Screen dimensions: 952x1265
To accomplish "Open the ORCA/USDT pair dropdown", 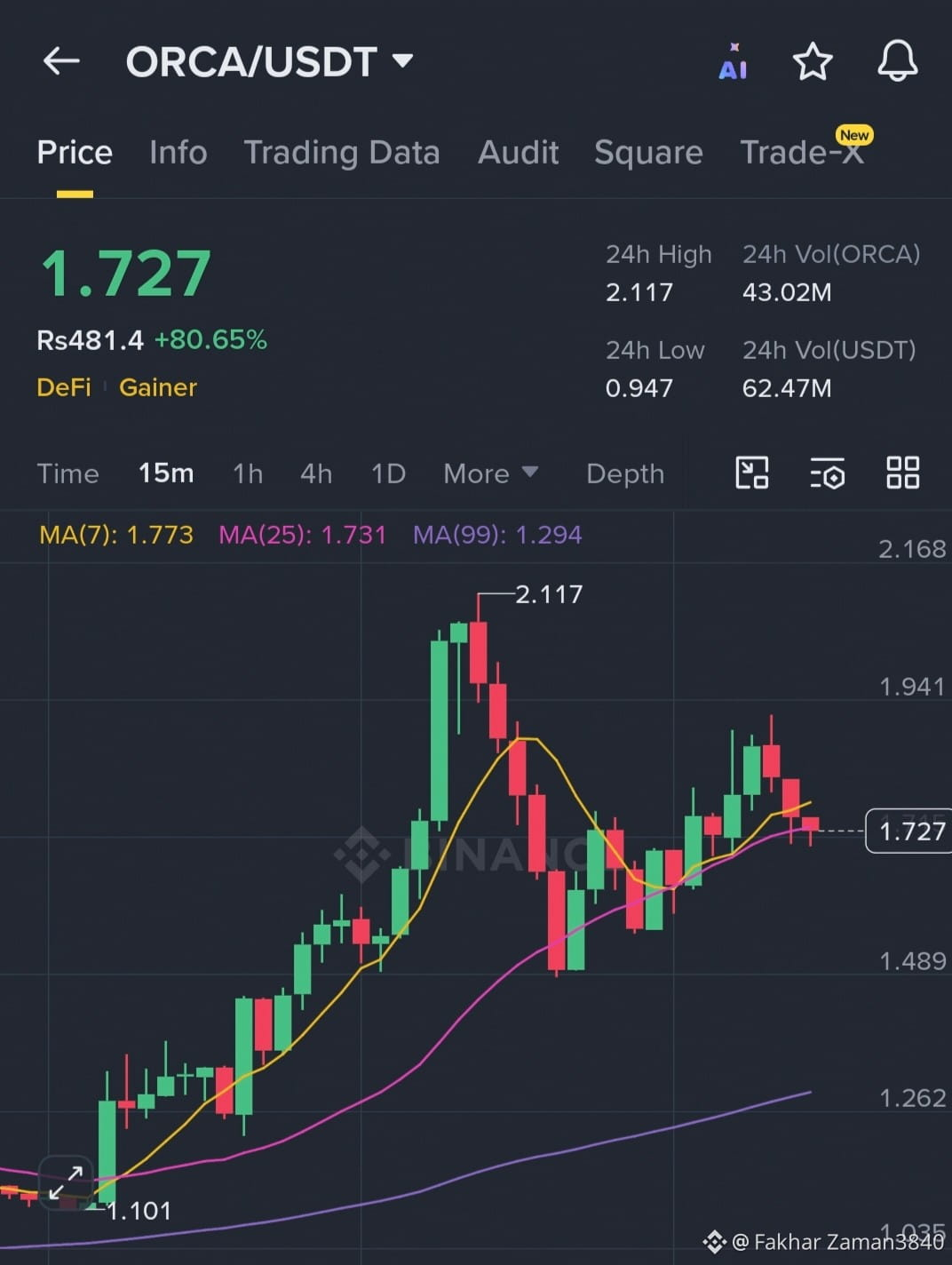I will tap(269, 61).
